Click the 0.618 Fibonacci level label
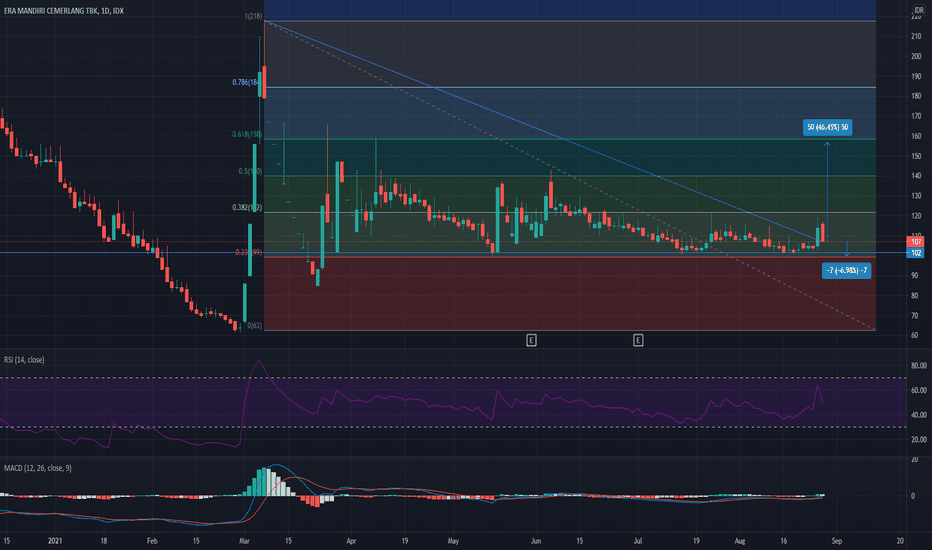 pyautogui.click(x=247, y=134)
